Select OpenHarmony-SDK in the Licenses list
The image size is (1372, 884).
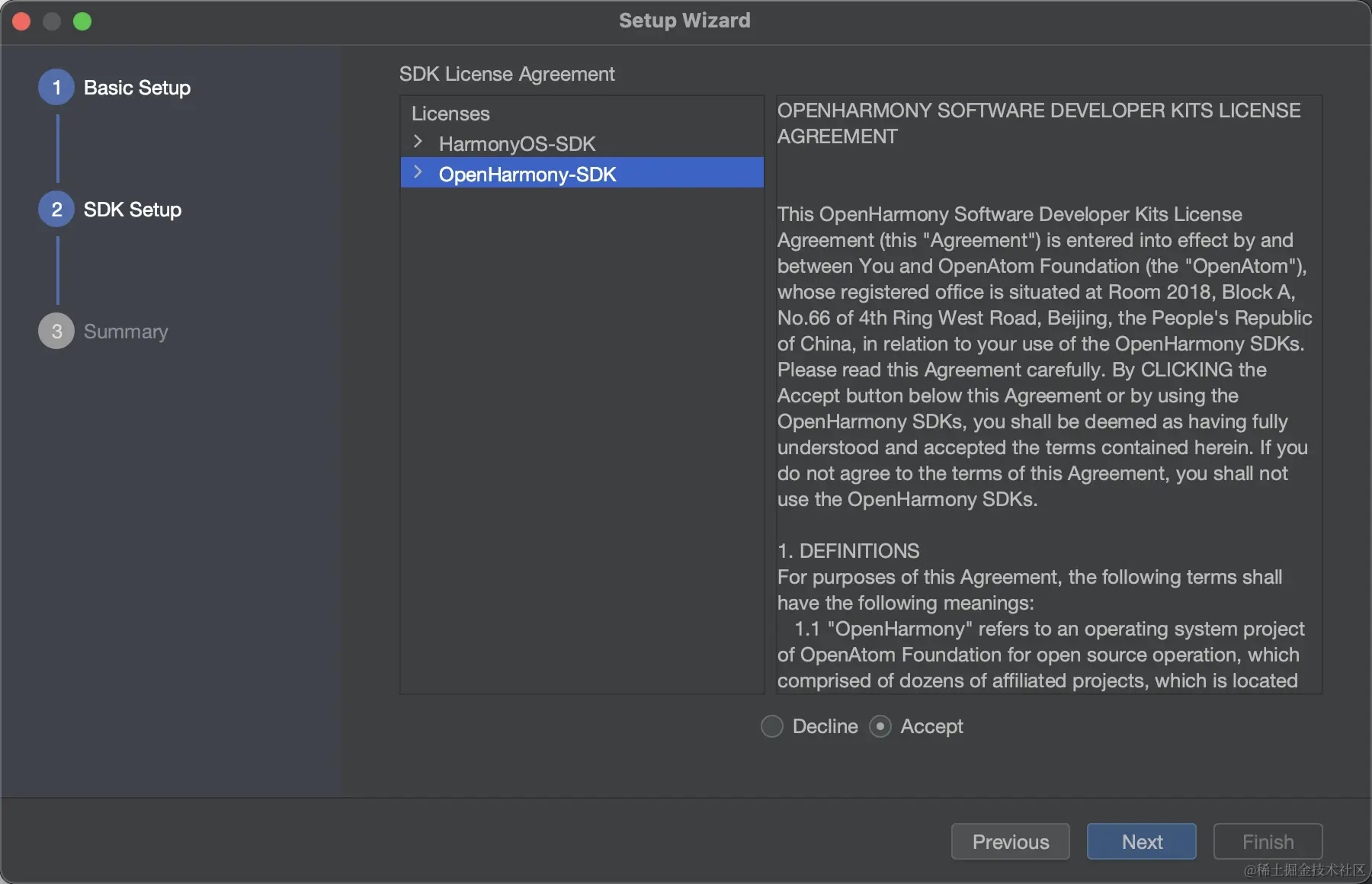coord(582,173)
